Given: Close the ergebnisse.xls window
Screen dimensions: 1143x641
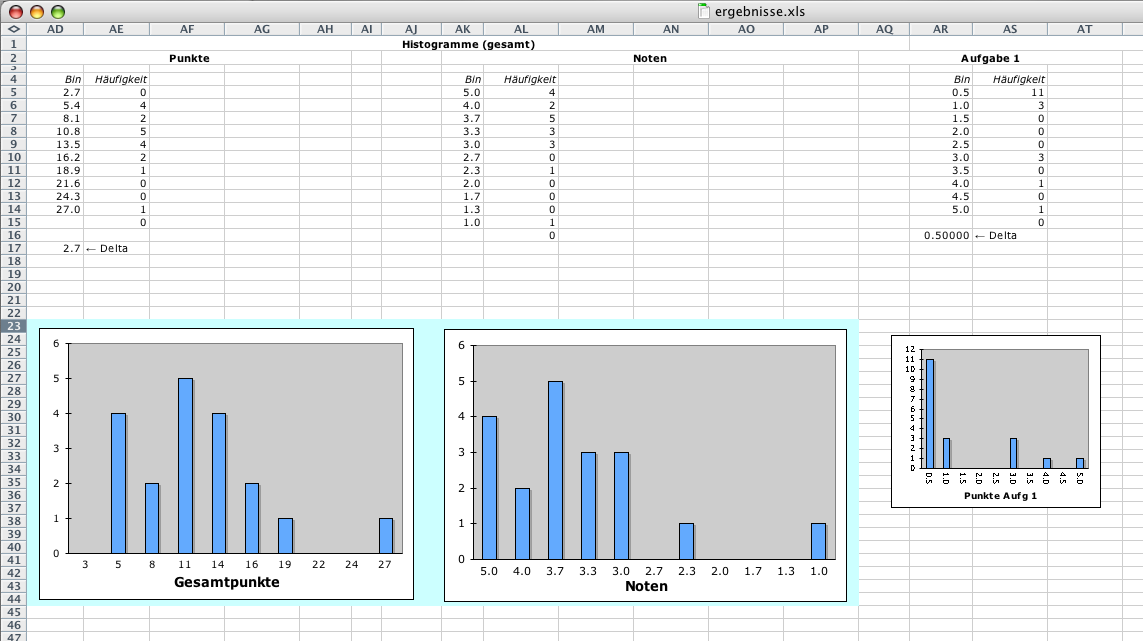Looking at the screenshot, I should [17, 11].
